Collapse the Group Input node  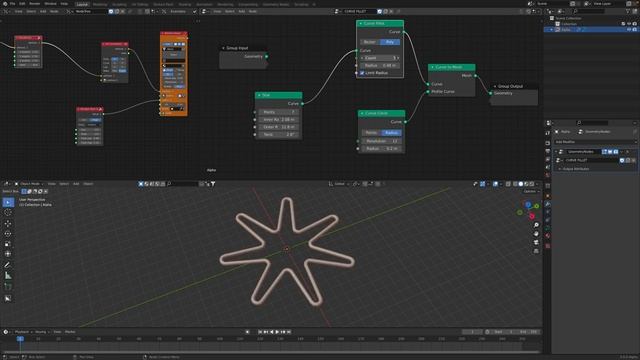tap(223, 48)
